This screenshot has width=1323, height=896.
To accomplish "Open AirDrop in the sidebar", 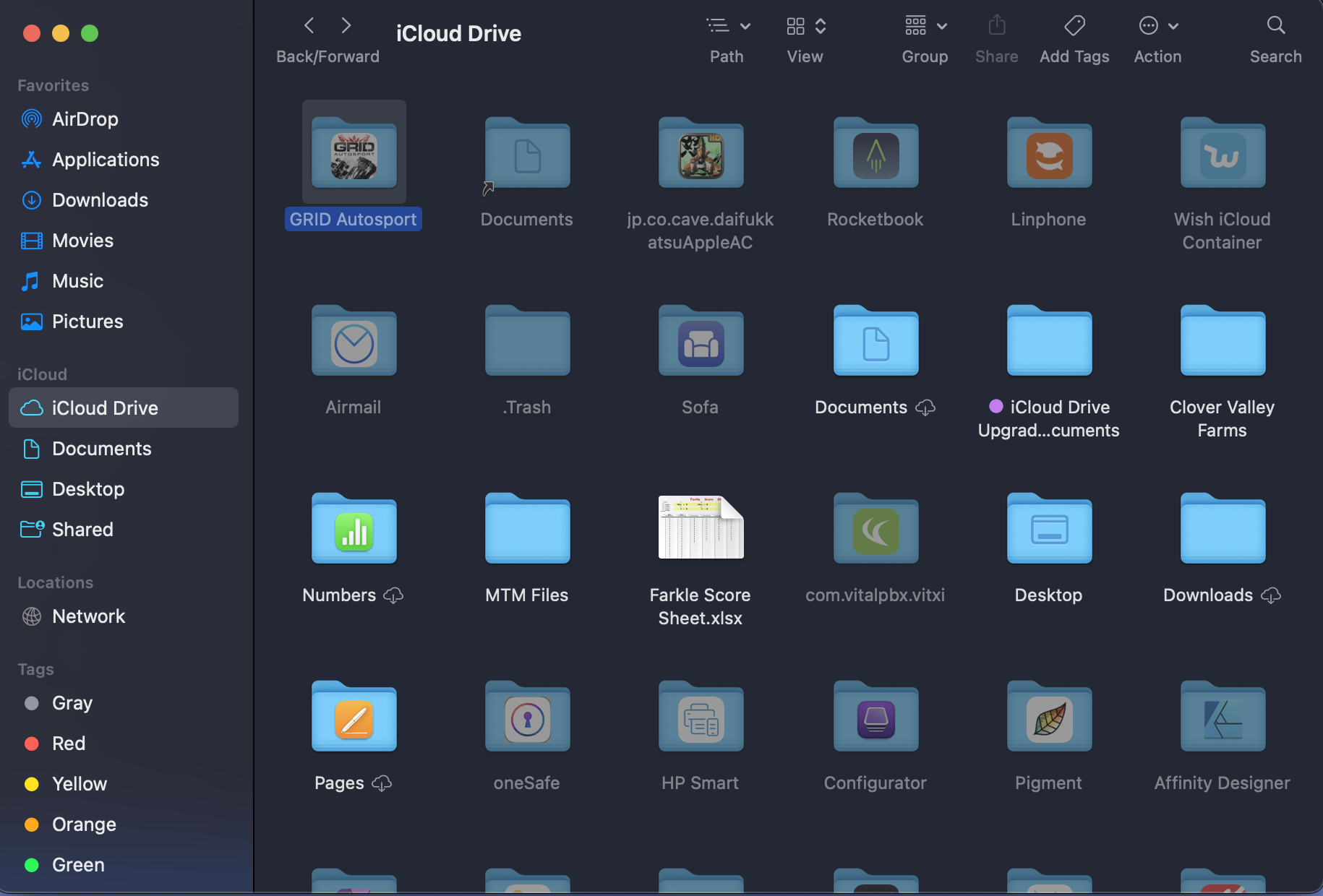I will [x=124, y=119].
